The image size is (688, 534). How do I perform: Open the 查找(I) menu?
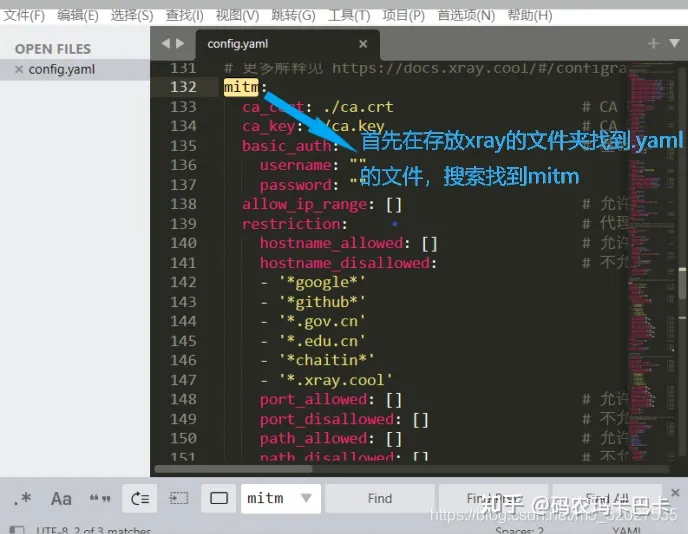[x=184, y=16]
